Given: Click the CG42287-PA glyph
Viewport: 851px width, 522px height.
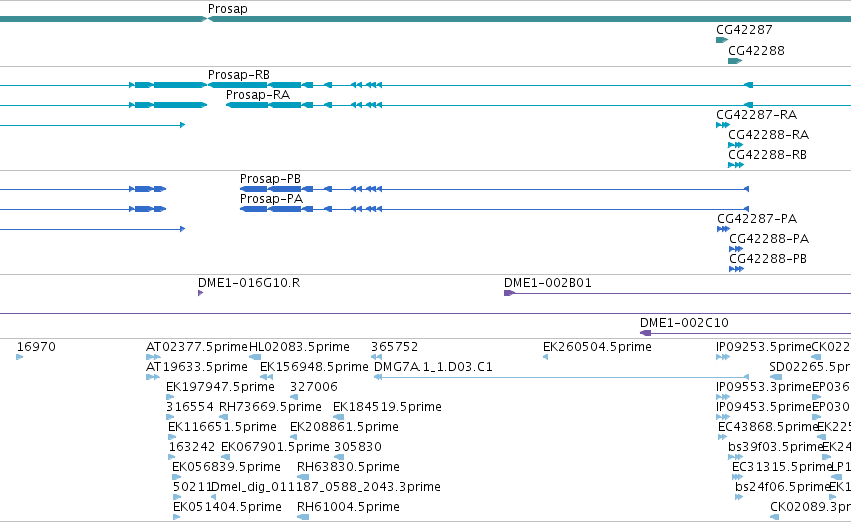Looking at the screenshot, I should [x=723, y=230].
